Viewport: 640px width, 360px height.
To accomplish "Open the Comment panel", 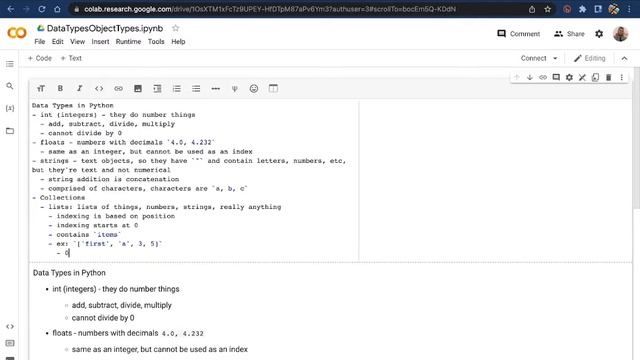I will point(518,34).
